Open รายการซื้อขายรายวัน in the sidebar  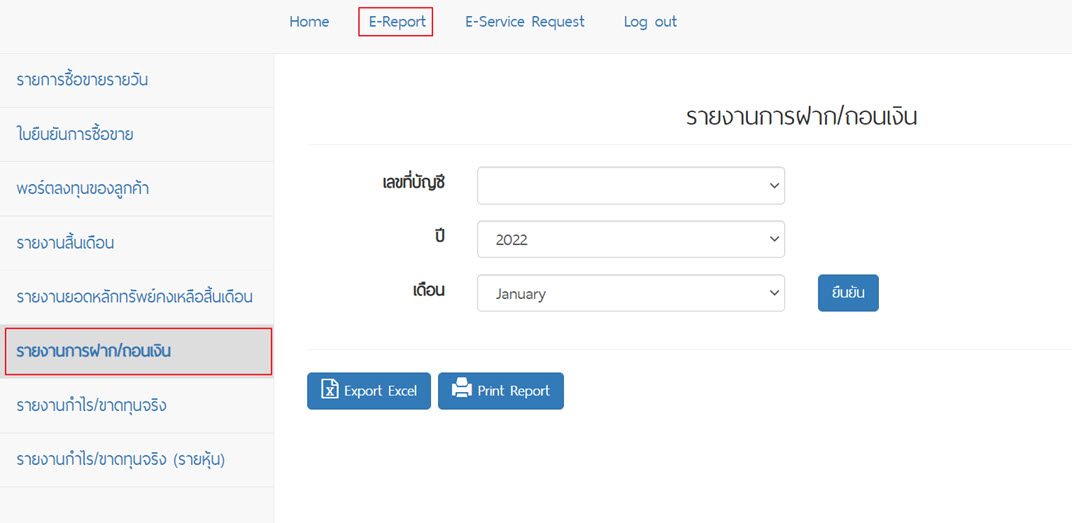click(x=137, y=80)
